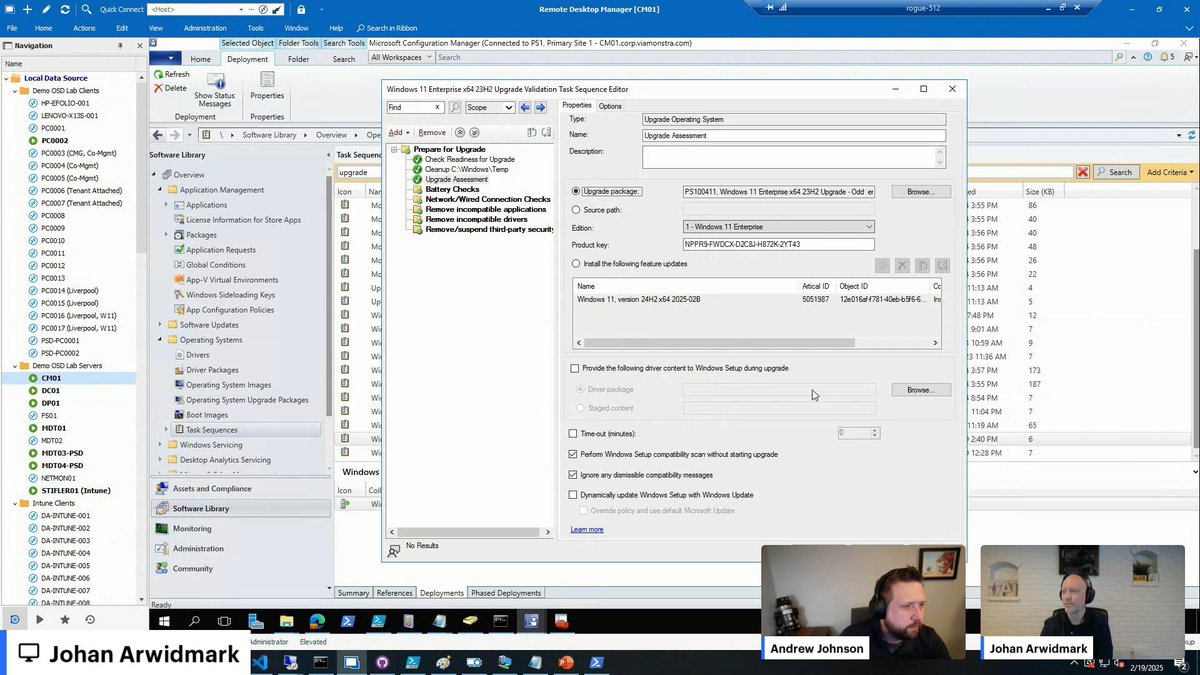Viewport: 1200px width, 675px height.
Task: Click the Description text box
Action: [x=794, y=157]
